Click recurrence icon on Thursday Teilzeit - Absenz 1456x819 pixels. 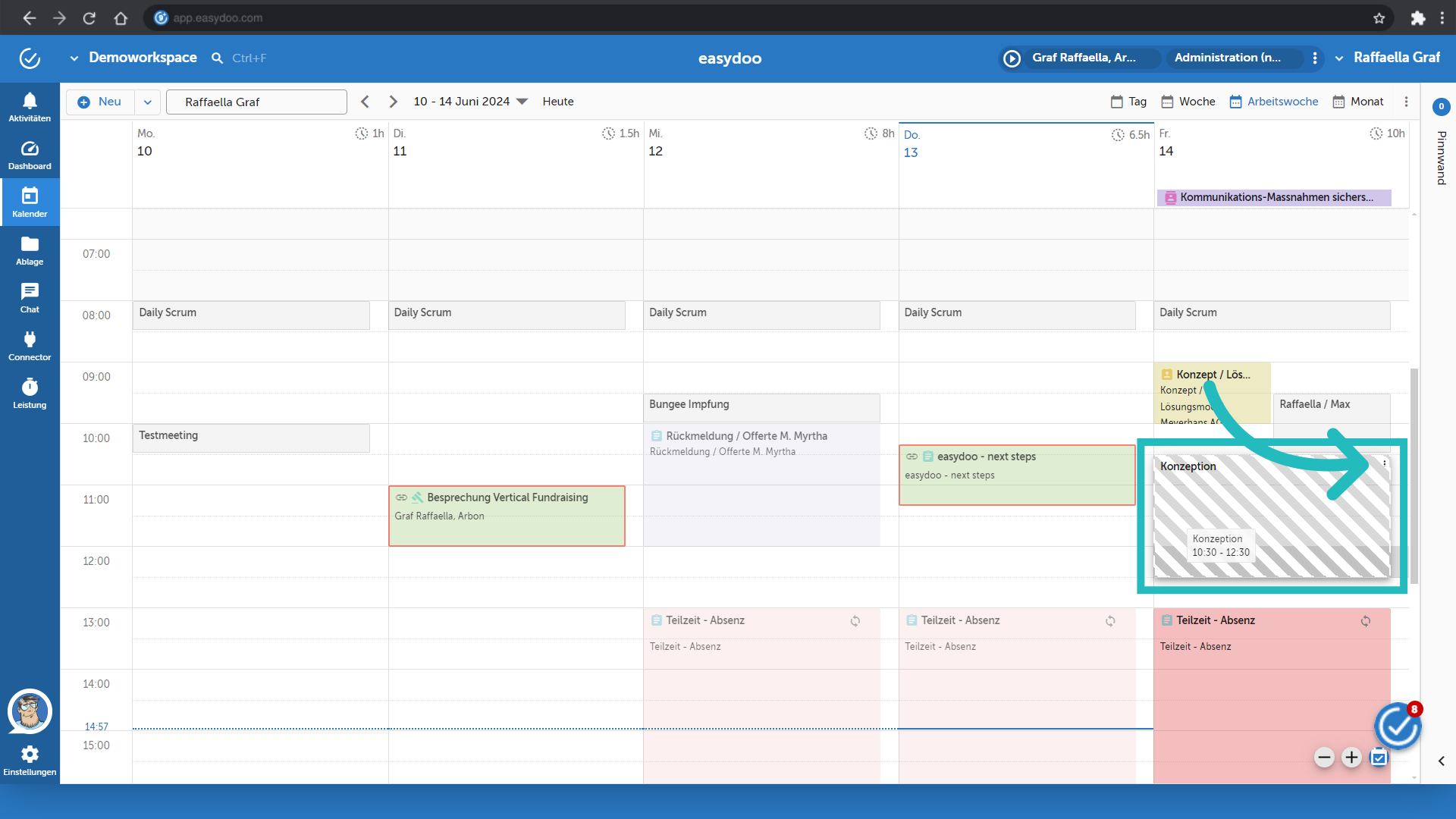(1110, 621)
